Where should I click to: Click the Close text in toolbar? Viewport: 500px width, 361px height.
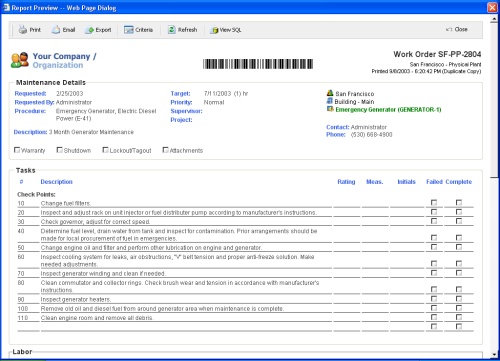[x=461, y=29]
